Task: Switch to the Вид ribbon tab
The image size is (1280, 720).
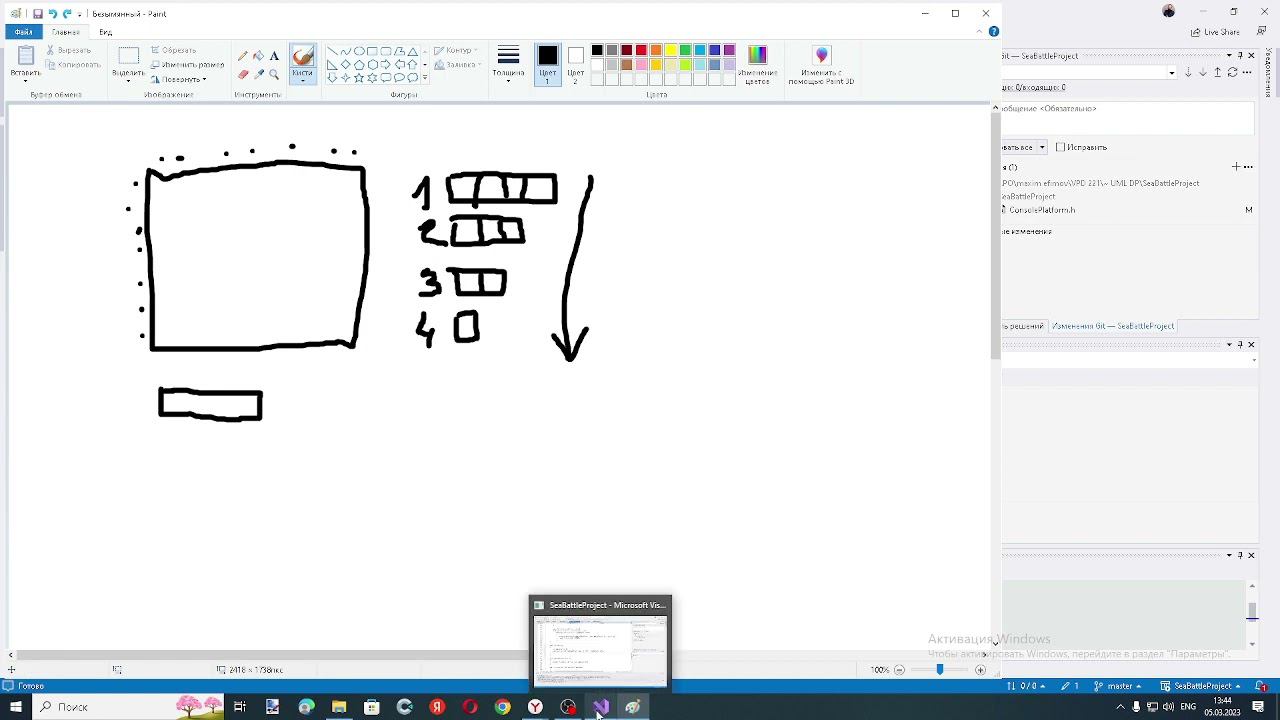Action: 105,32
